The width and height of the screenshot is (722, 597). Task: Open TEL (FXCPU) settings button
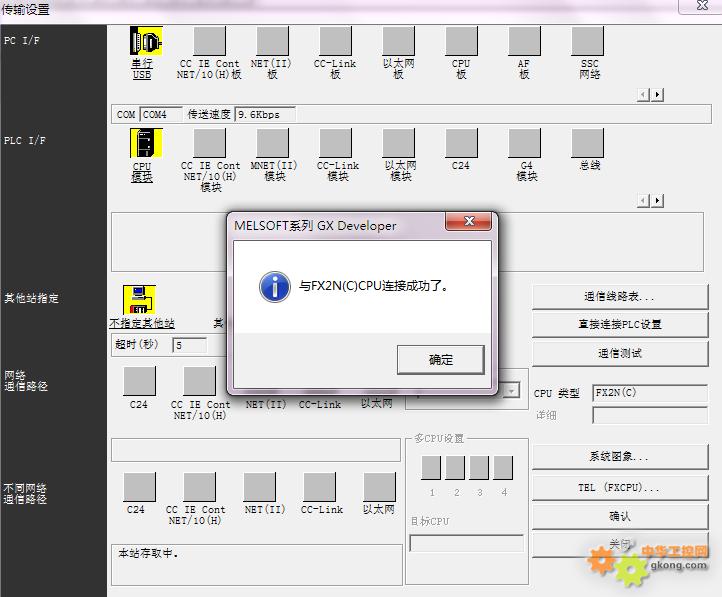pyautogui.click(x=620, y=487)
